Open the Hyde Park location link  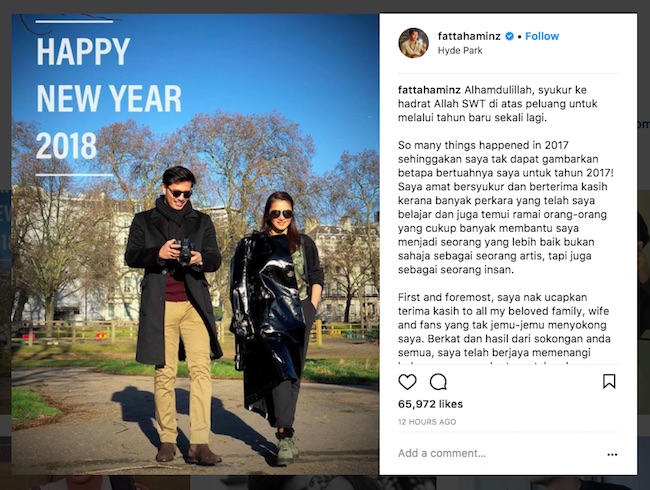pos(460,51)
